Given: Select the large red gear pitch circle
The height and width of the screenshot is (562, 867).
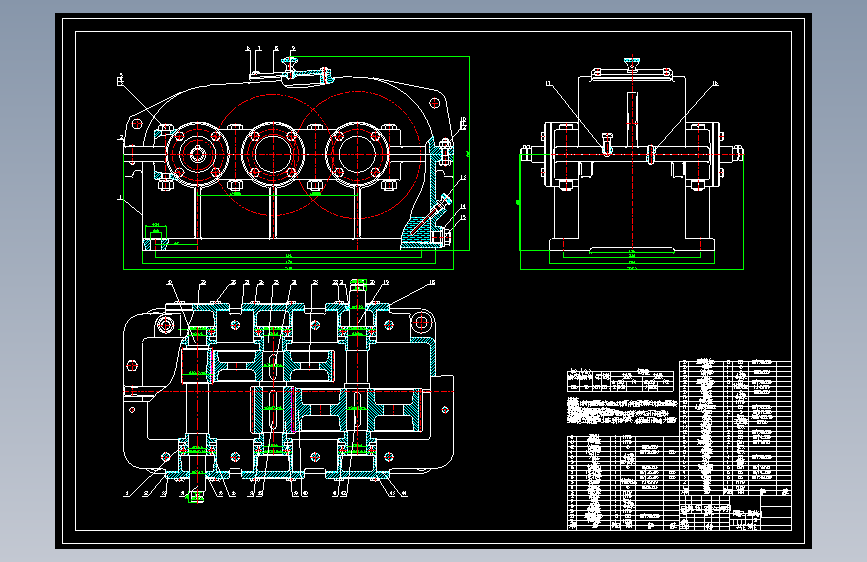Looking at the screenshot, I should click(x=358, y=154).
